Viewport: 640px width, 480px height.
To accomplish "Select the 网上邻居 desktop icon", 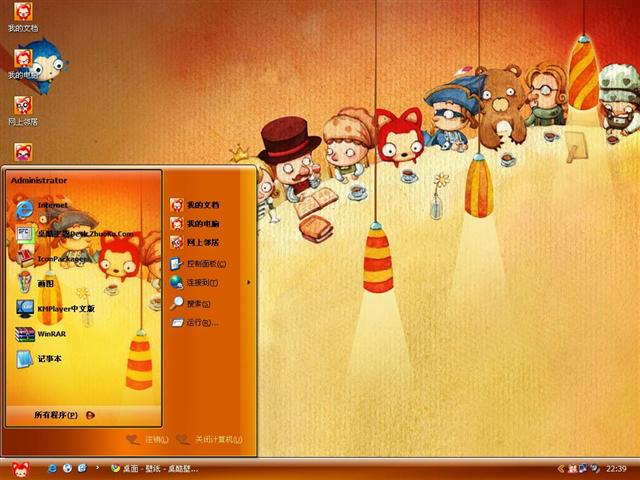I will click(x=23, y=111).
